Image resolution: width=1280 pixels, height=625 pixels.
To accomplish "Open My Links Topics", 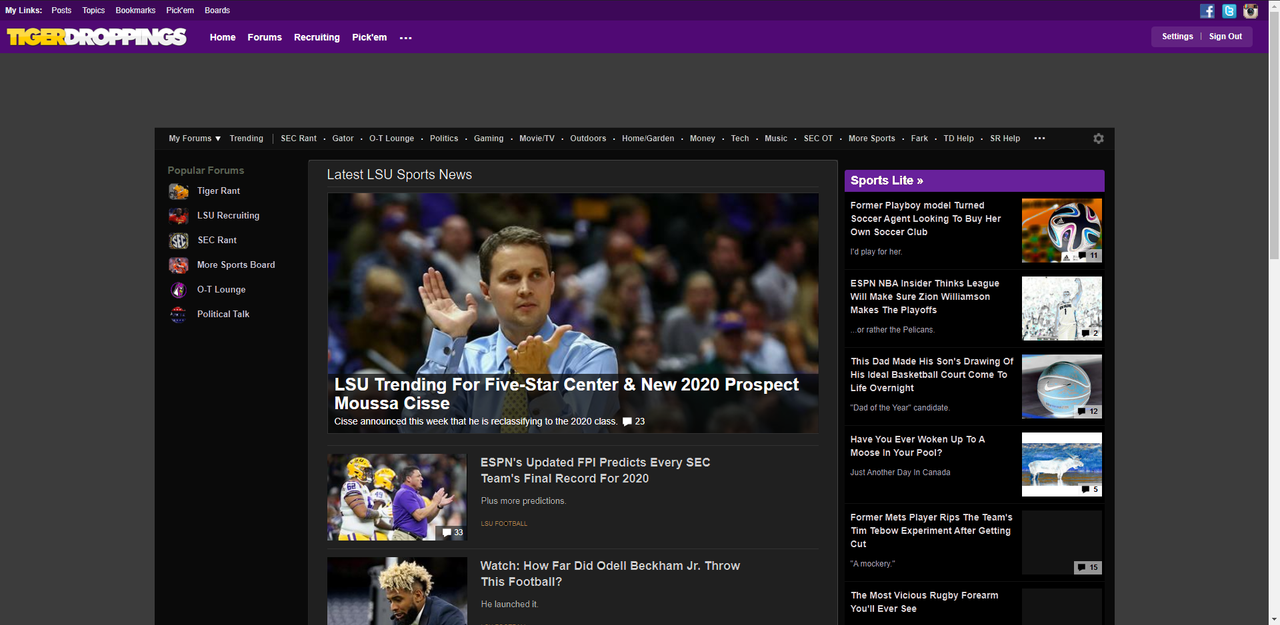I will point(93,11).
